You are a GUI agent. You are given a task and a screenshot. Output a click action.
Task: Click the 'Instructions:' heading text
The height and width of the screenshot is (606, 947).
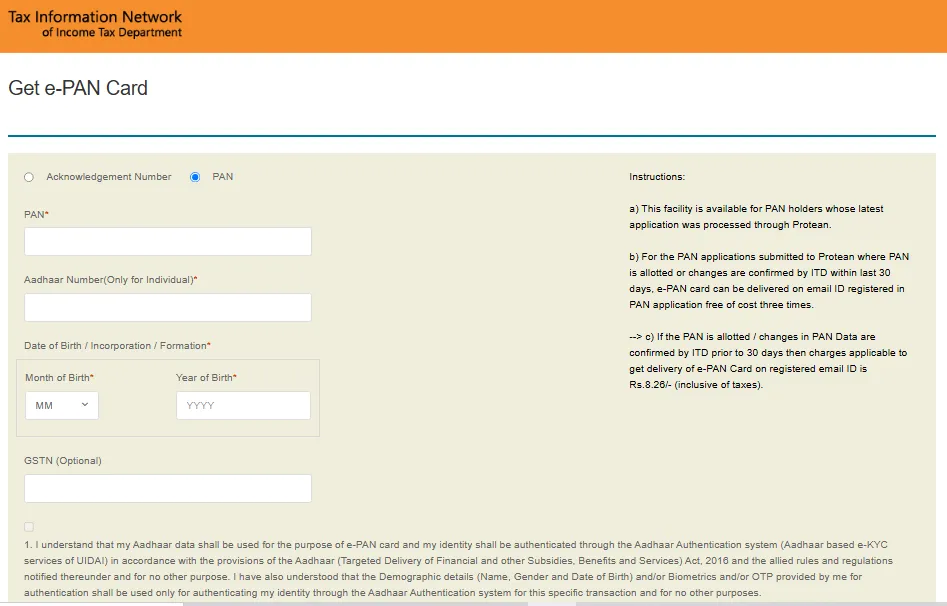tap(657, 177)
